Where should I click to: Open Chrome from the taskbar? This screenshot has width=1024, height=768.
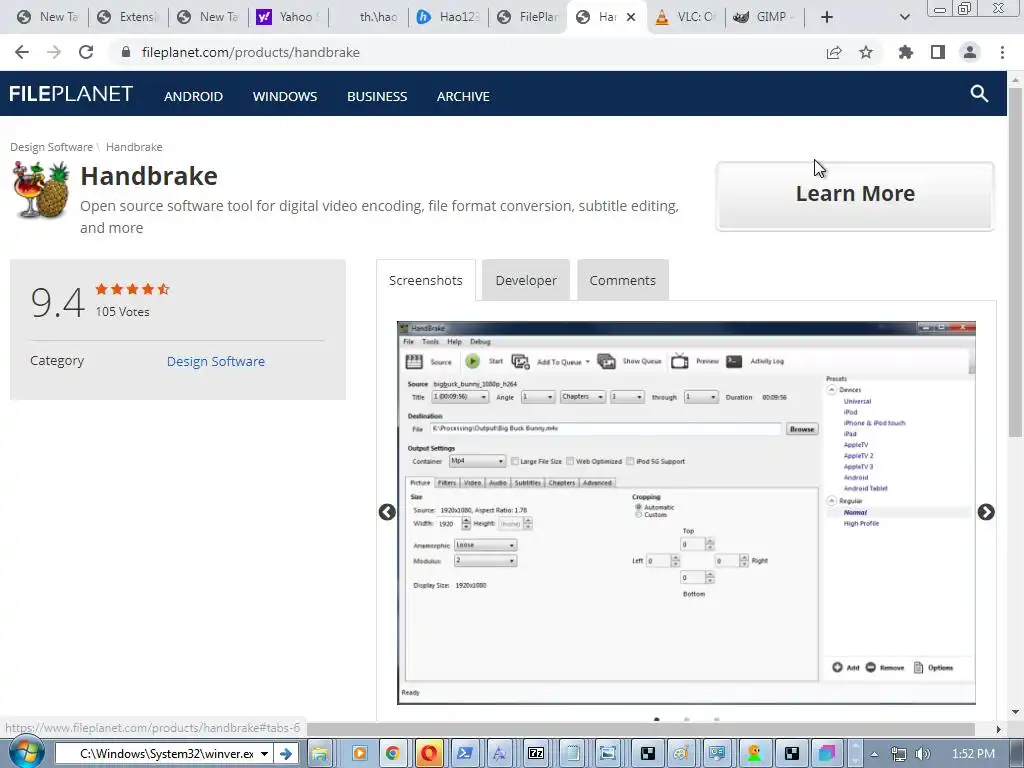point(392,754)
